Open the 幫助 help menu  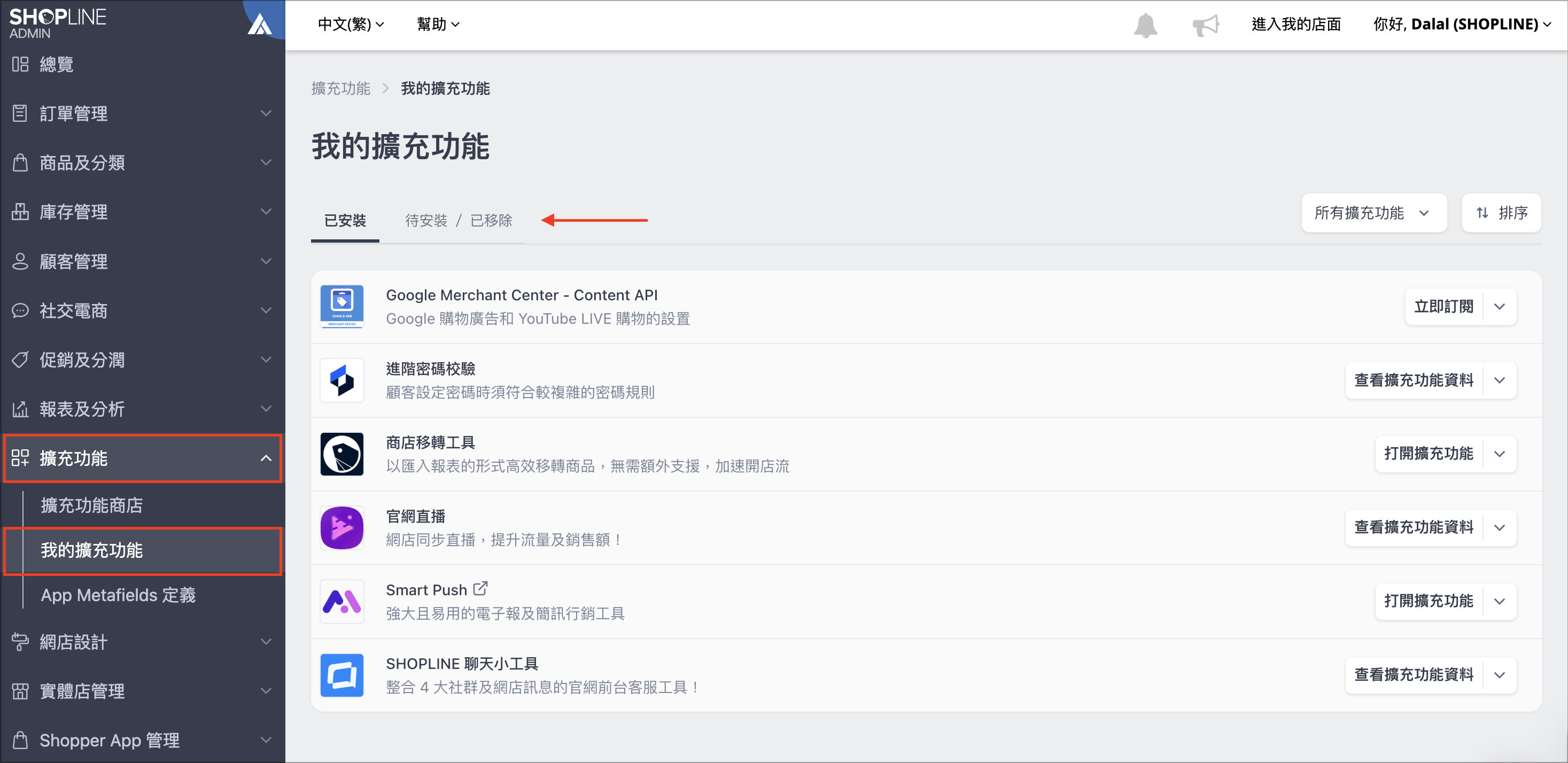[438, 25]
